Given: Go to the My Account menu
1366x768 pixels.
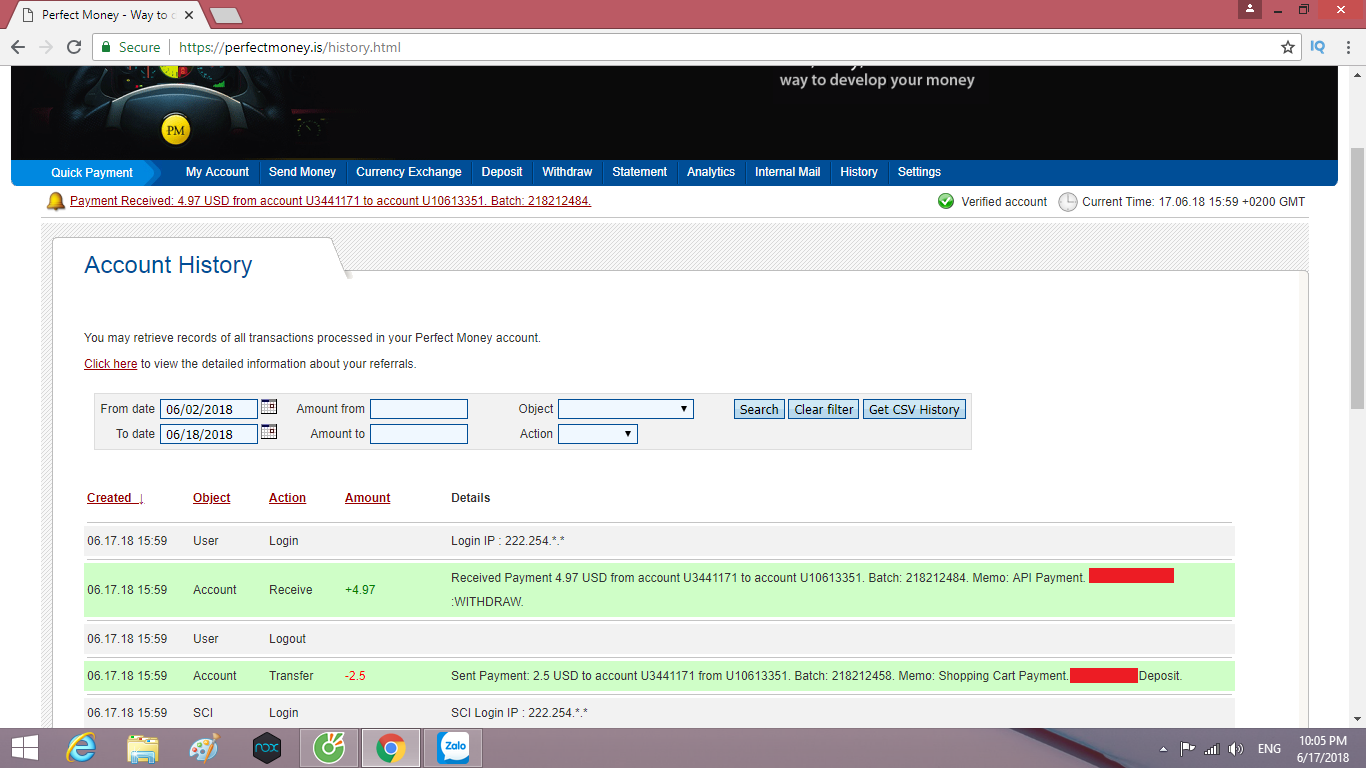Looking at the screenshot, I should tap(217, 172).
